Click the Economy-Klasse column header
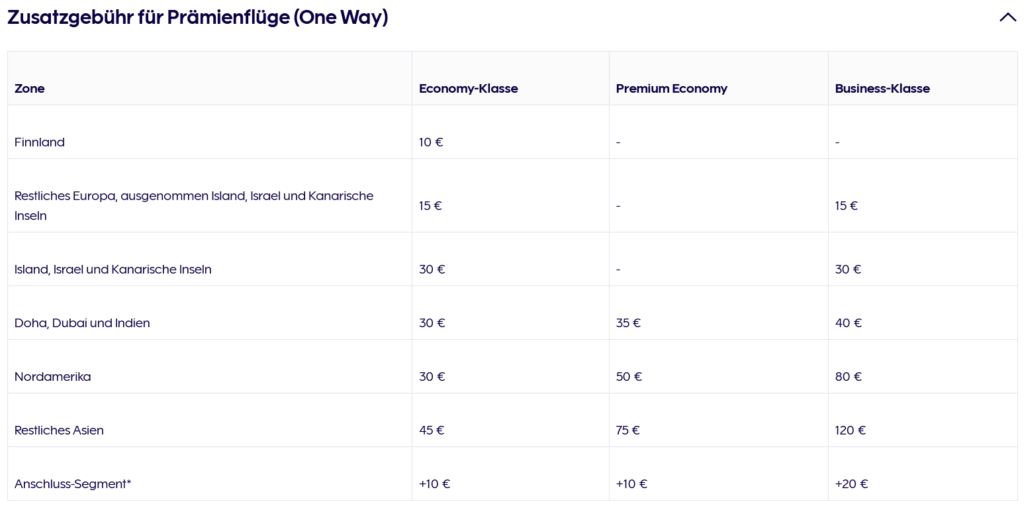 click(468, 89)
